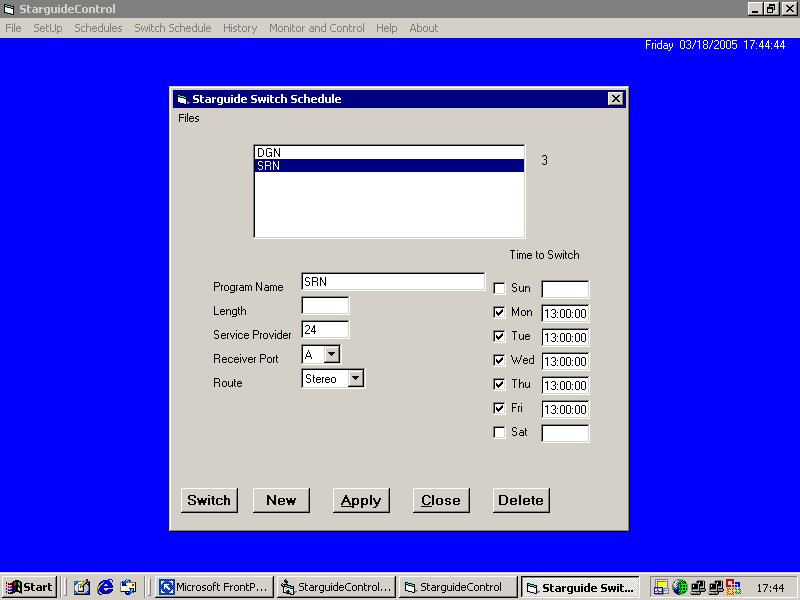Click the first system tray icon
Screen dimensions: 800x600
click(x=661, y=587)
